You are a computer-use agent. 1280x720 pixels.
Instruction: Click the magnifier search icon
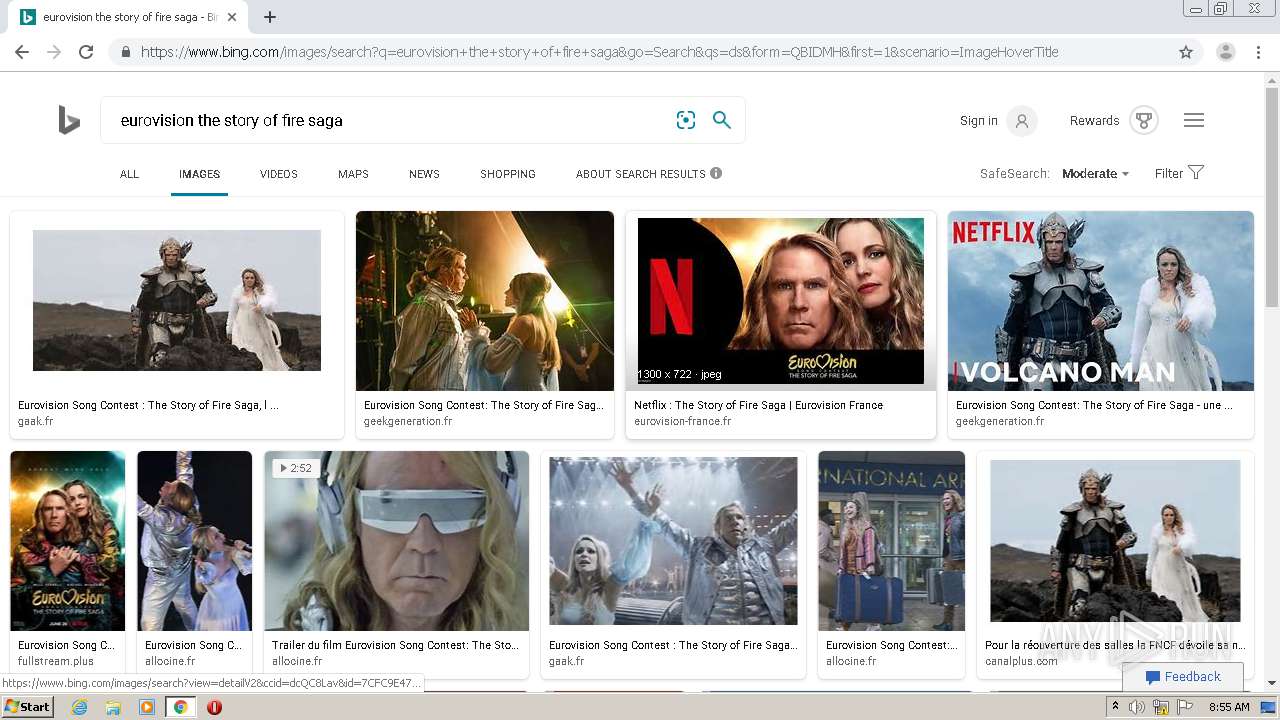point(722,120)
